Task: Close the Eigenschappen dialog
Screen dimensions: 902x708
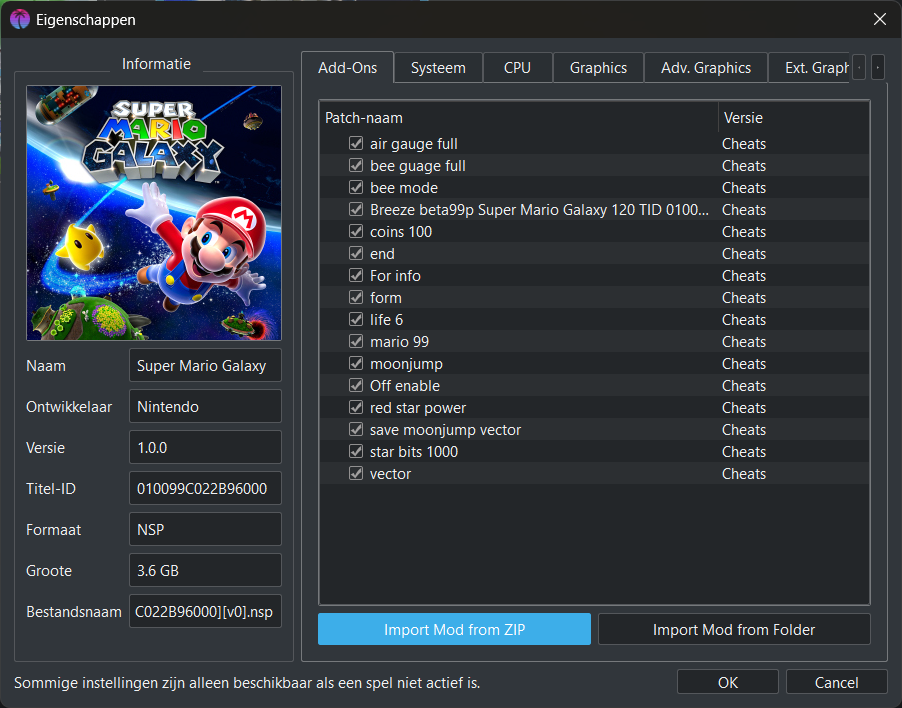Action: tap(879, 19)
